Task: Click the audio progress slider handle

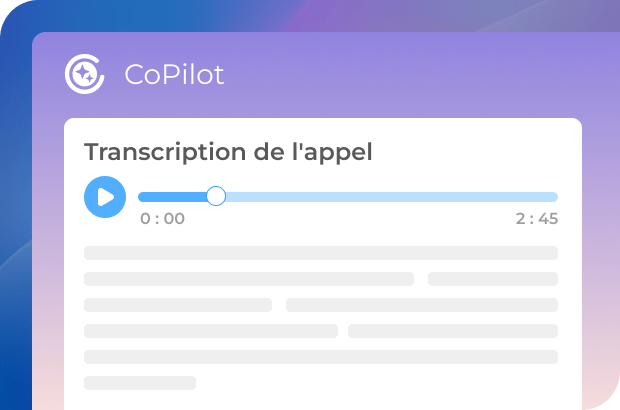Action: (x=216, y=196)
